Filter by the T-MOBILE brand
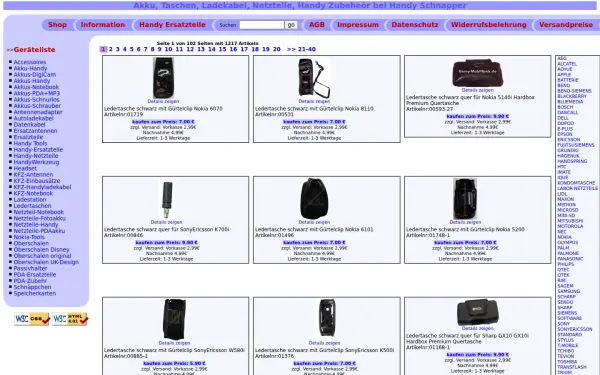 (568, 346)
